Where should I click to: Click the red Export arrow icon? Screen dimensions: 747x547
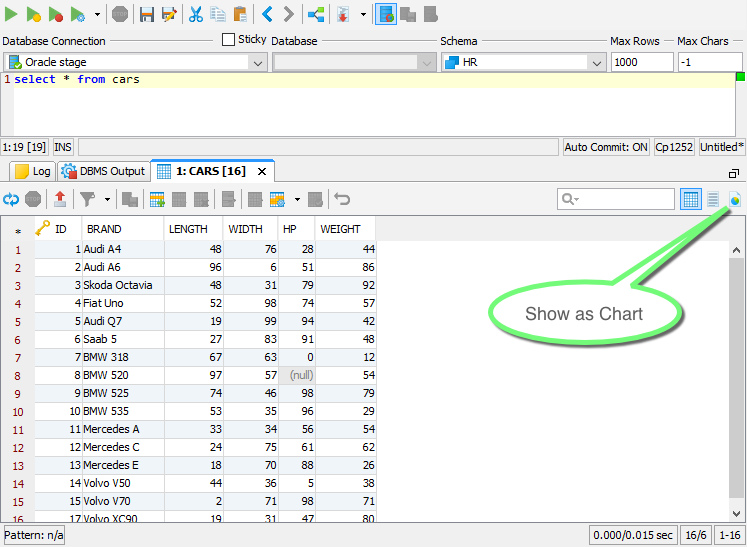[x=60, y=199]
